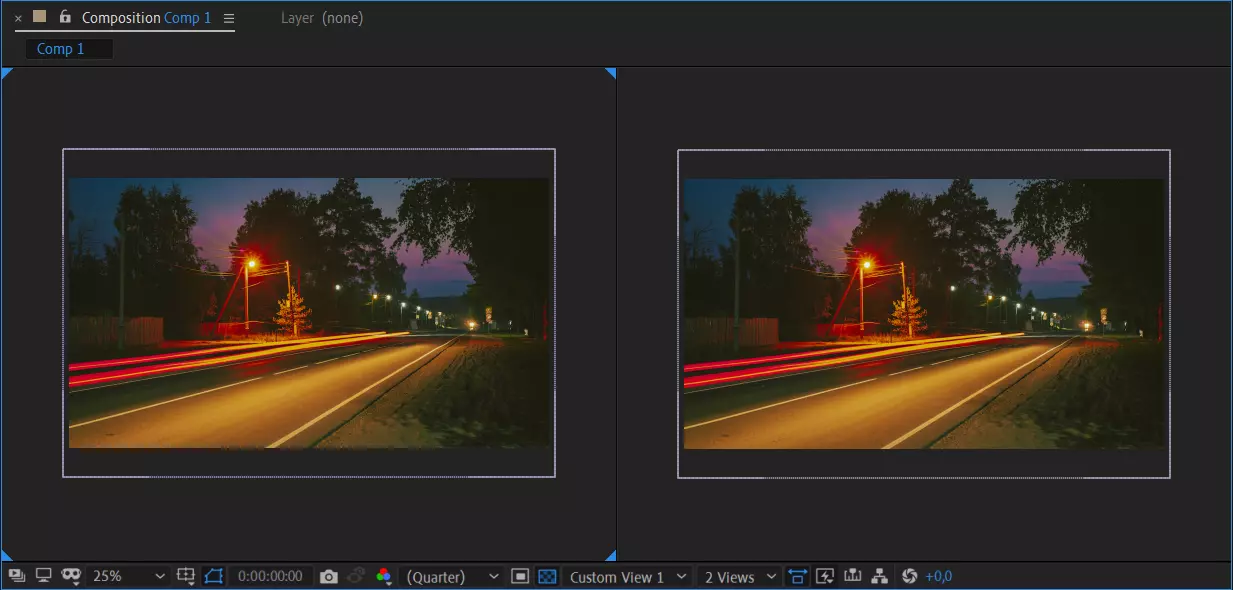Open grid and guide options icon
Image resolution: width=1233 pixels, height=590 pixels.
(x=186, y=576)
